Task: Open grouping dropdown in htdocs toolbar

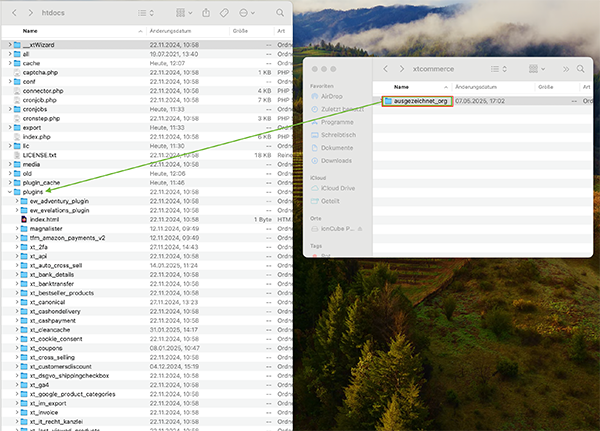Action: pos(184,13)
